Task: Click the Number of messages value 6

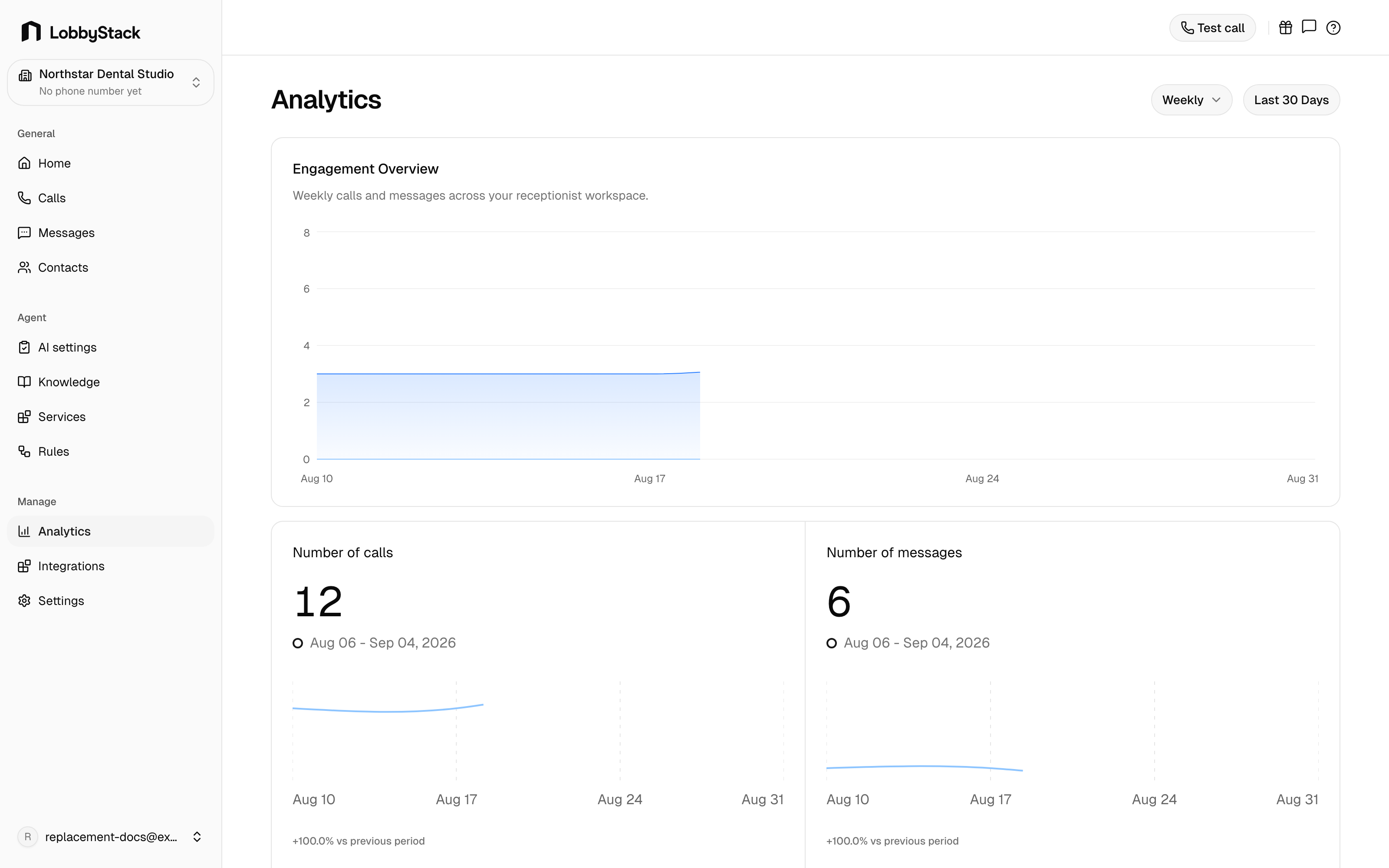Action: click(x=839, y=602)
